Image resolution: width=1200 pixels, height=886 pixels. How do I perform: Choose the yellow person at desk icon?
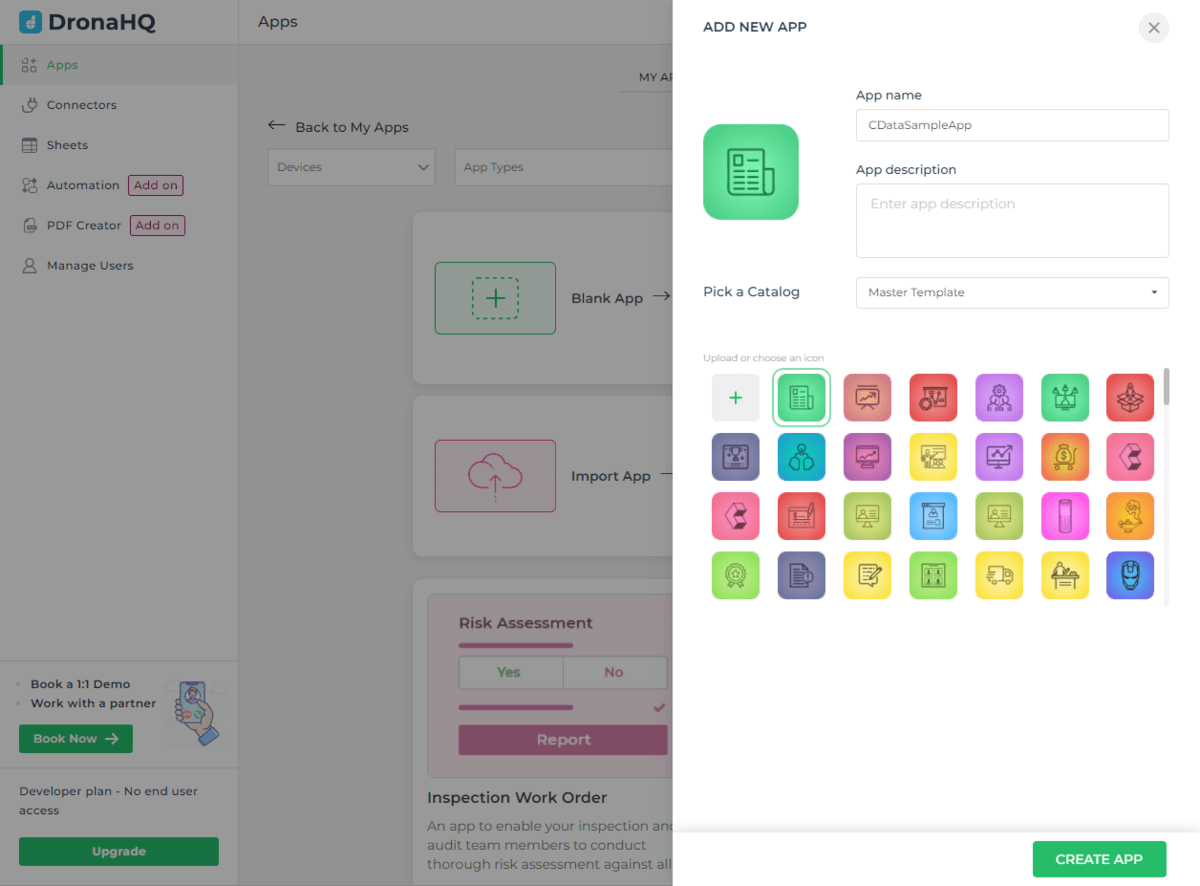[x=1065, y=575]
